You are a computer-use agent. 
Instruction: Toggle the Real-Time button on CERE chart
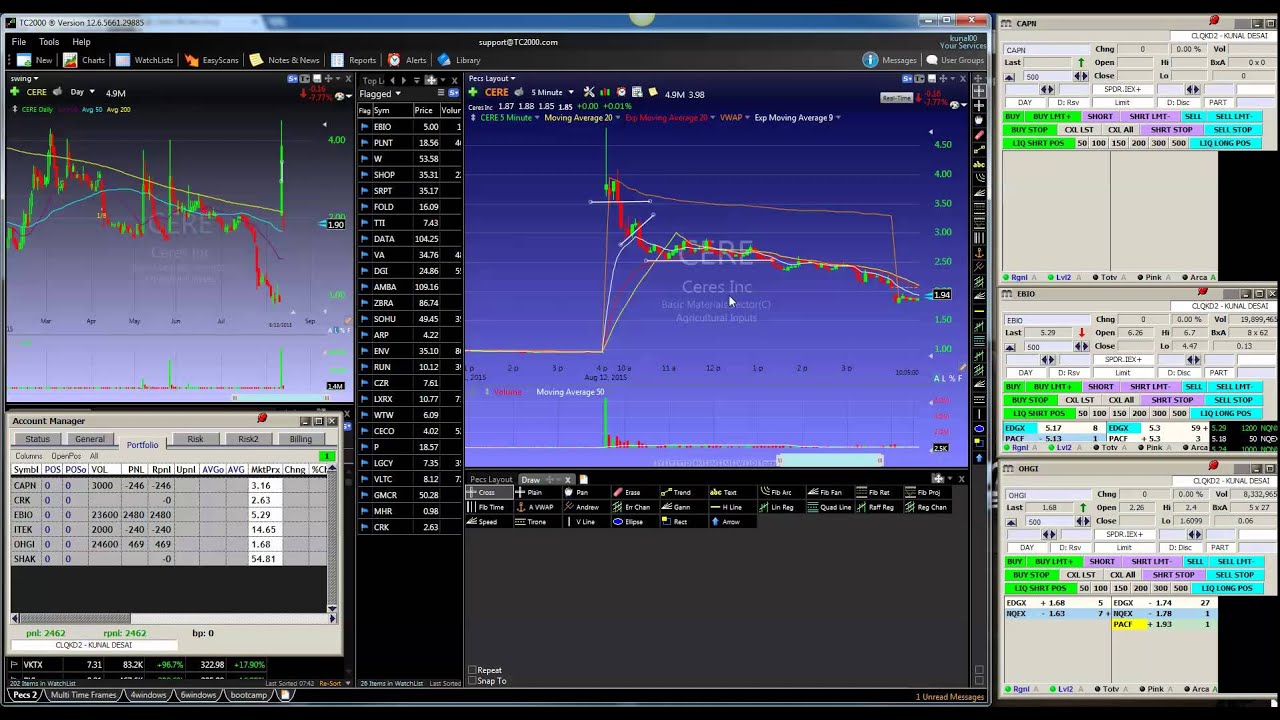click(x=896, y=98)
